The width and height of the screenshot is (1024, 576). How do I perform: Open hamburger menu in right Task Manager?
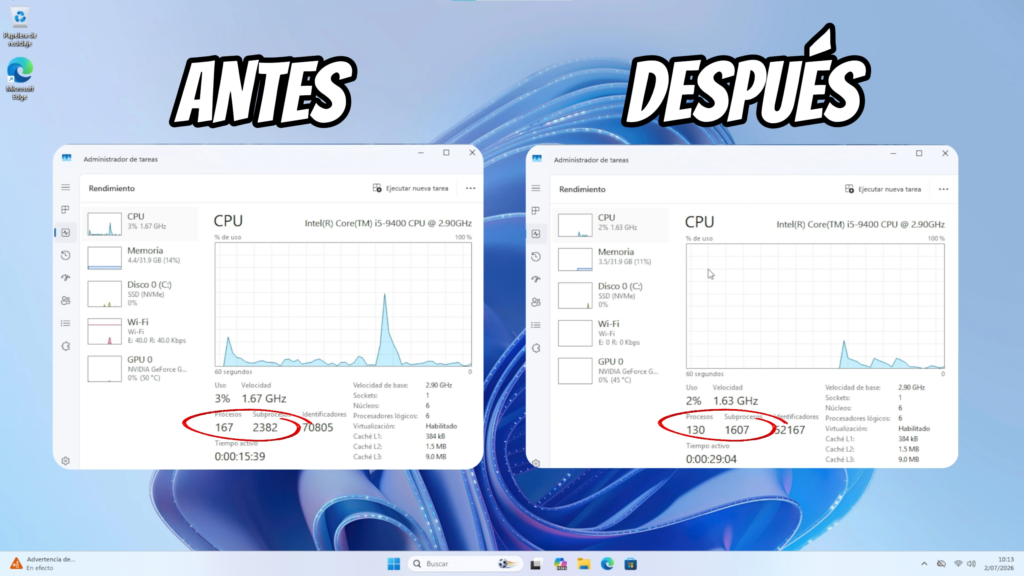(536, 189)
